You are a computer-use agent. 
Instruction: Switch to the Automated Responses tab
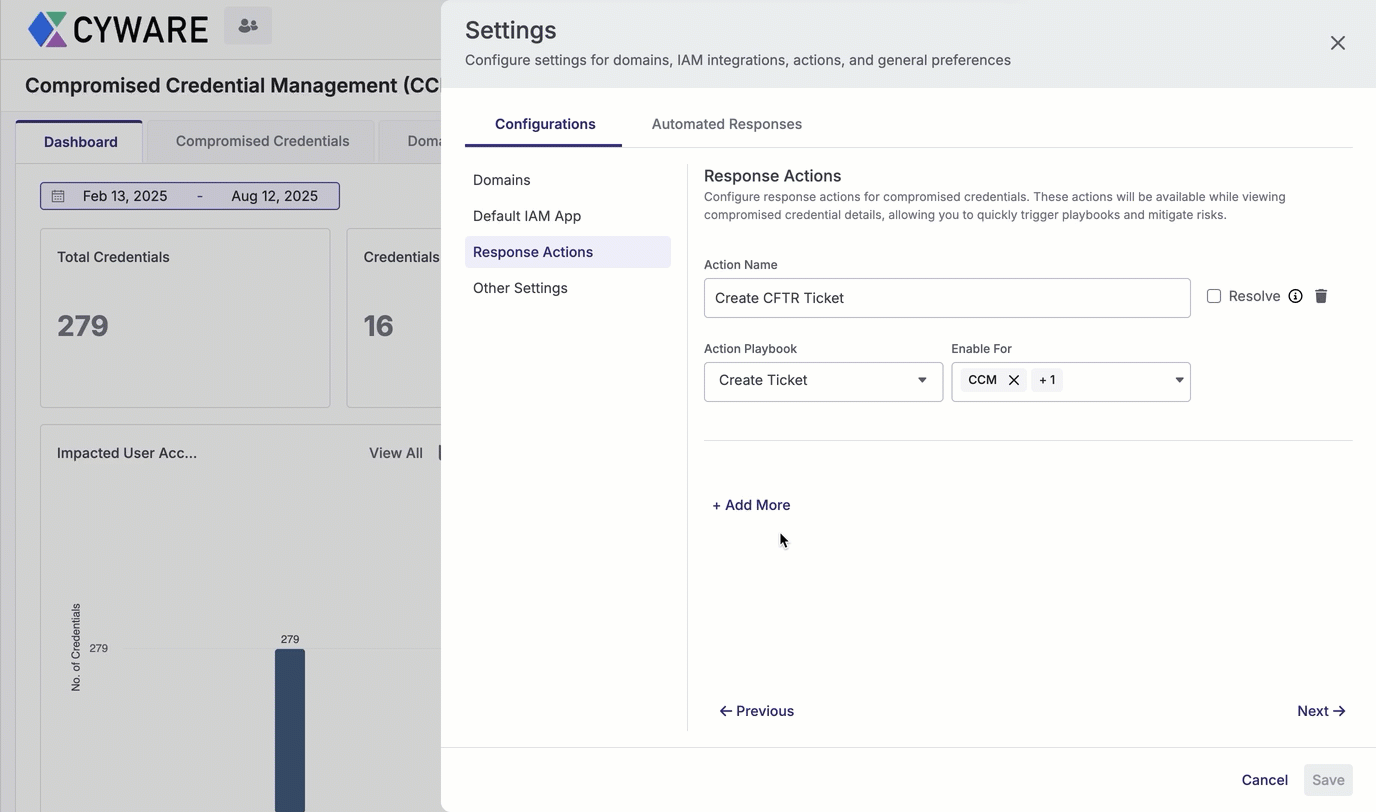tap(726, 124)
